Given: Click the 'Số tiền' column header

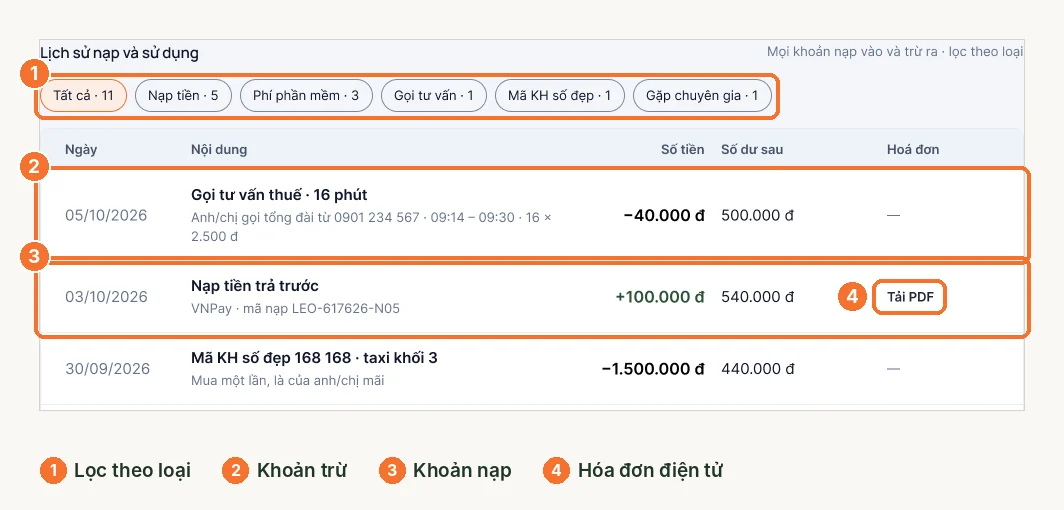Looking at the screenshot, I should (x=683, y=149).
